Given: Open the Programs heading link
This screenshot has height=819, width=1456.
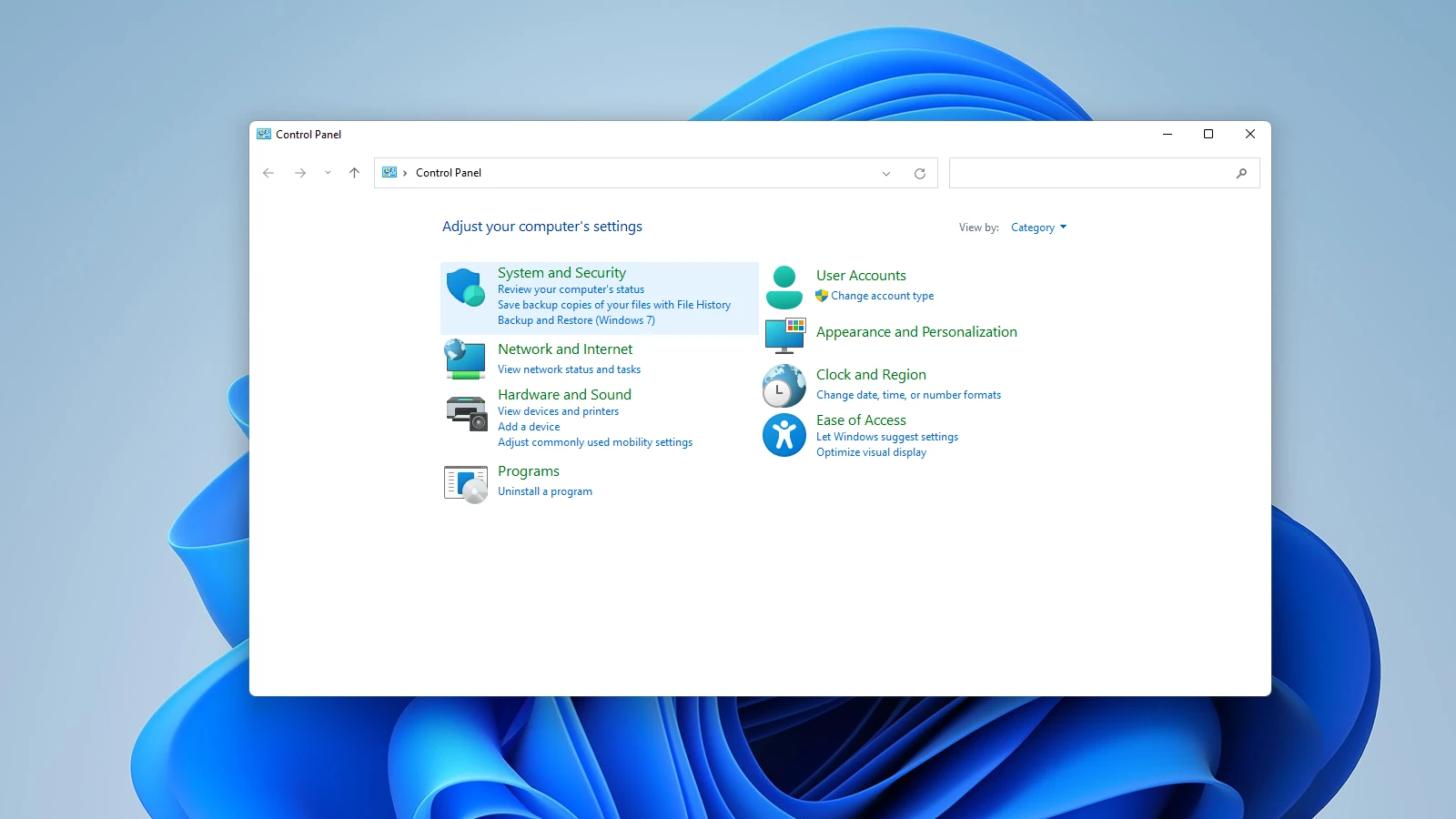Looking at the screenshot, I should (x=529, y=471).
